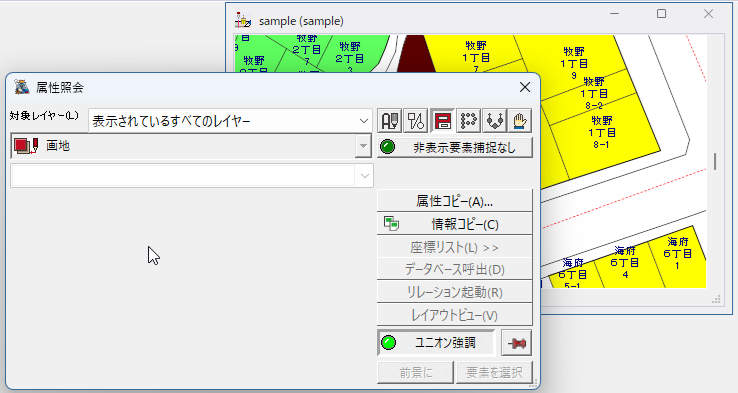Click the 属性コピー(A)... button
Screen dimensions: 738x393
pyautogui.click(x=455, y=201)
